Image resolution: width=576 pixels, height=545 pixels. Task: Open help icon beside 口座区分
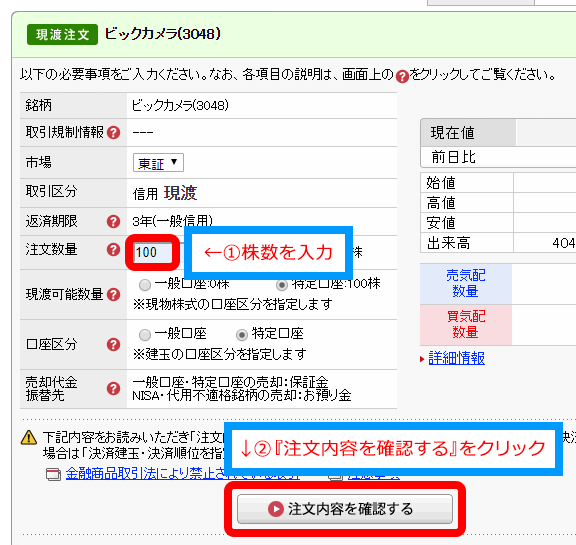(x=114, y=344)
